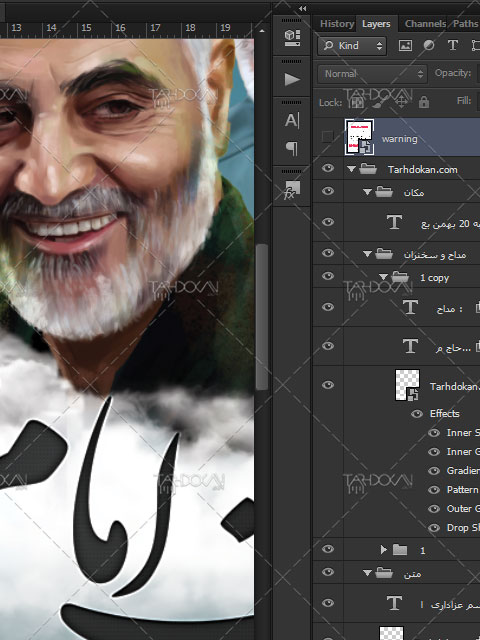
Task: Open the Kind filter dropdown
Action: (352, 45)
